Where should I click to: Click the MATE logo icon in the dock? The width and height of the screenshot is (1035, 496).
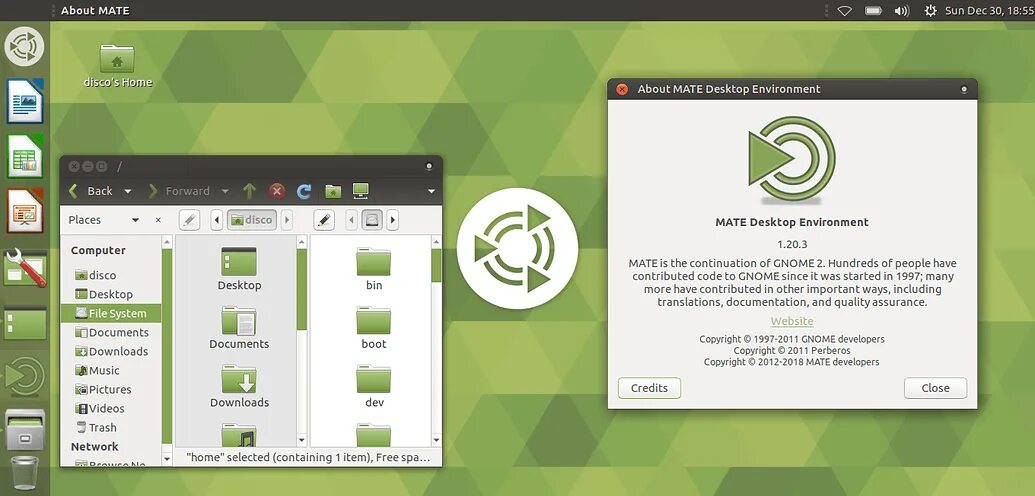pos(24,377)
